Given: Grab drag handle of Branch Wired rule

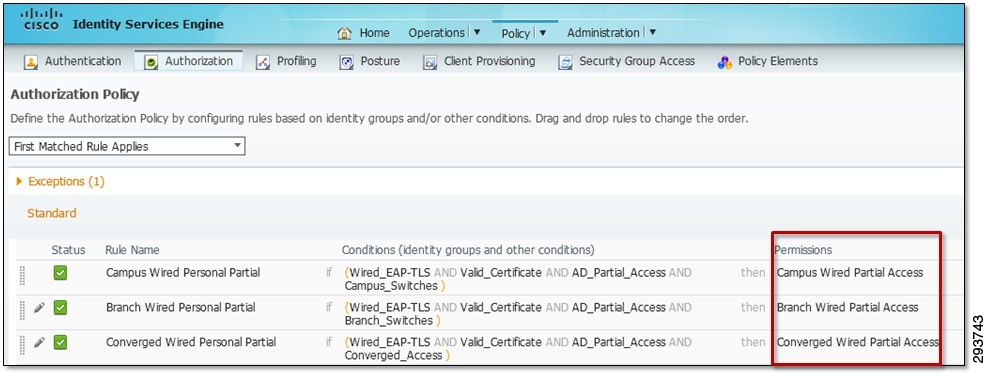Looking at the screenshot, I should pyautogui.click(x=22, y=310).
